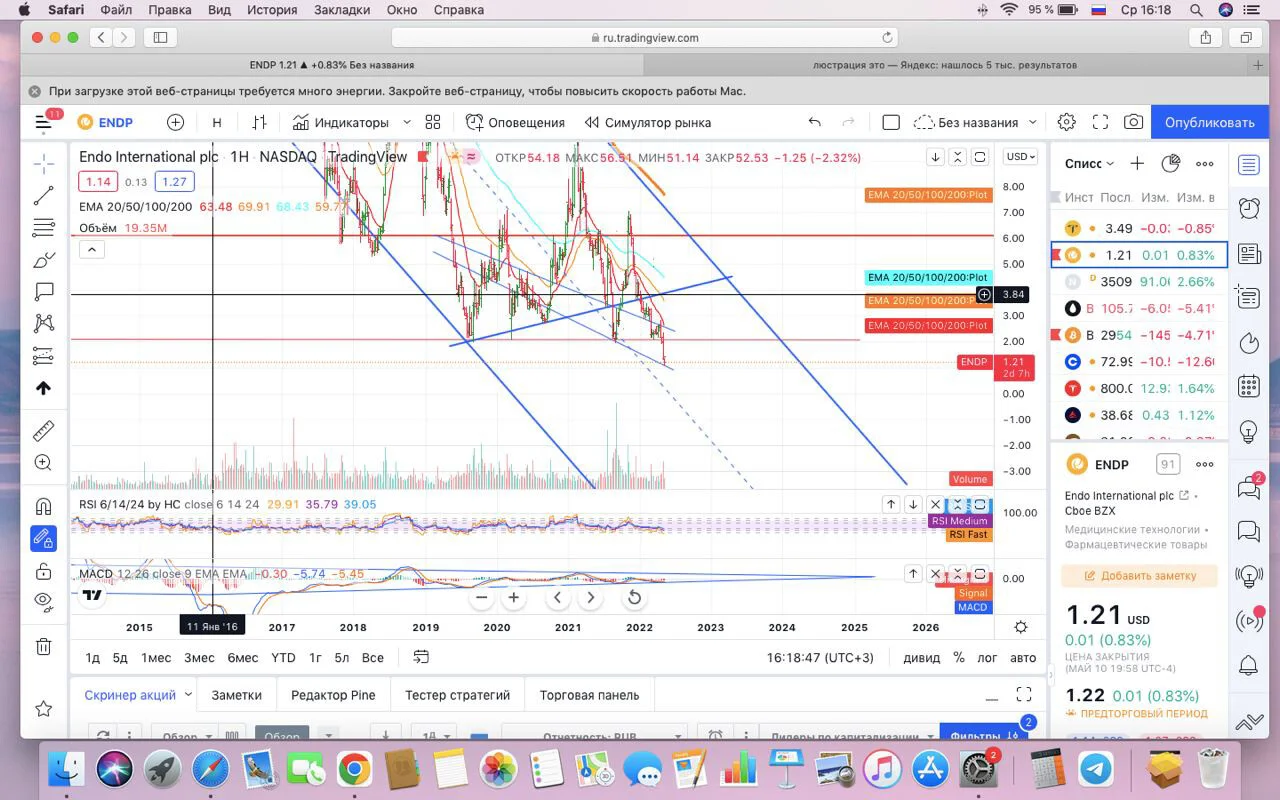Viewport: 1280px width, 800px height.
Task: Open the USD currency dropdown
Action: tap(1021, 157)
